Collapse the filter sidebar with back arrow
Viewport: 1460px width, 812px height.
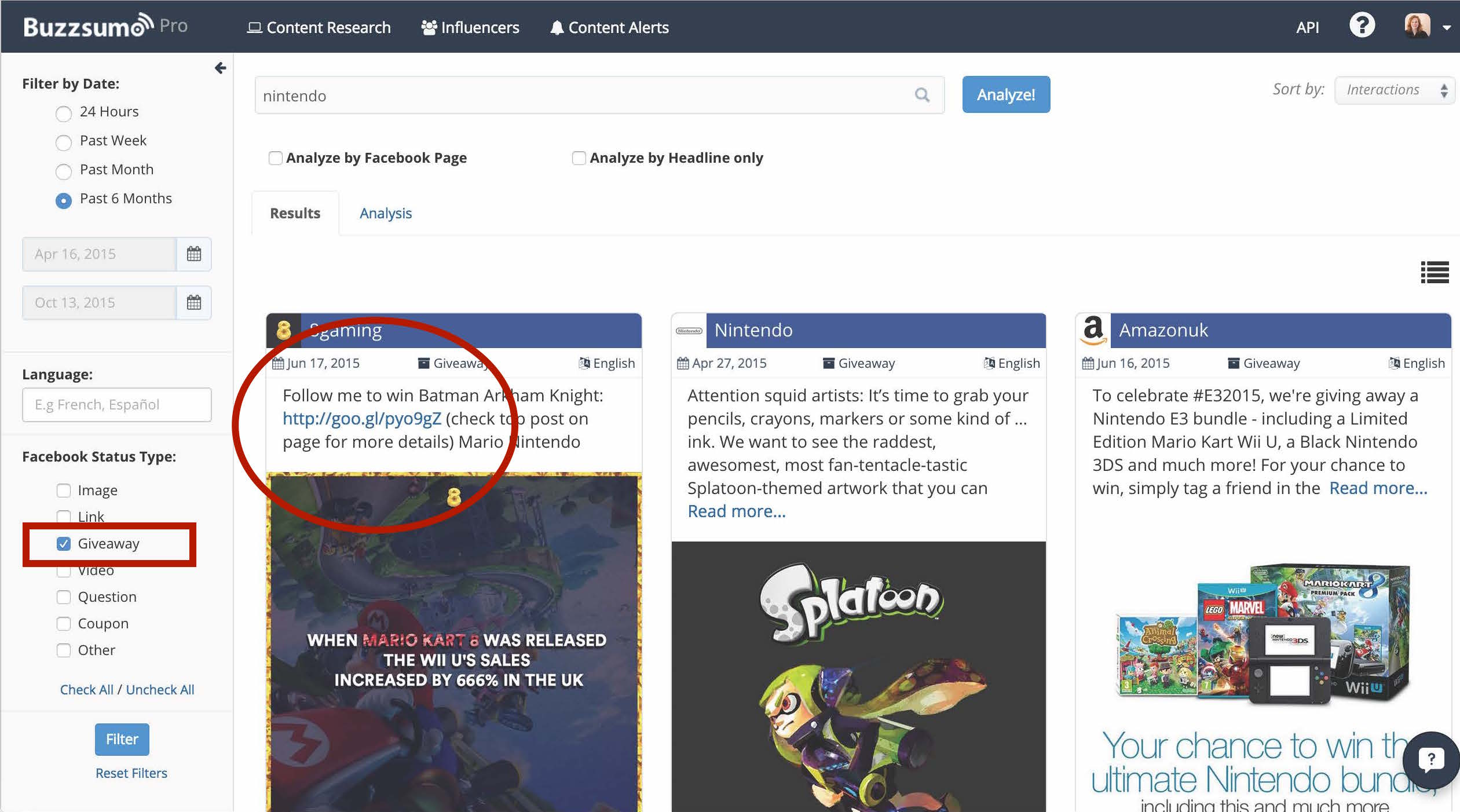220,68
